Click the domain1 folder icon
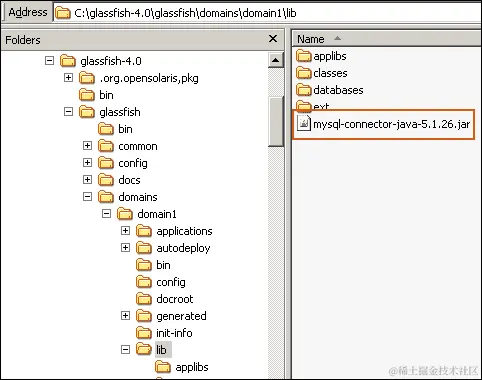Viewport: 482px width, 380px height. [125, 214]
